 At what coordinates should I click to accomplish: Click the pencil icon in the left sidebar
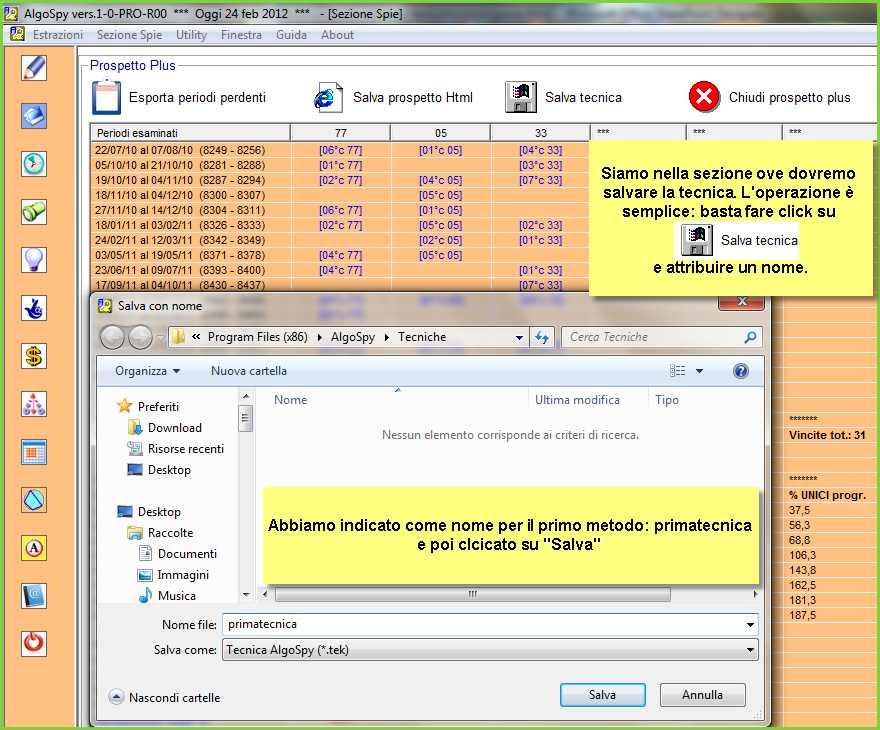coord(34,68)
